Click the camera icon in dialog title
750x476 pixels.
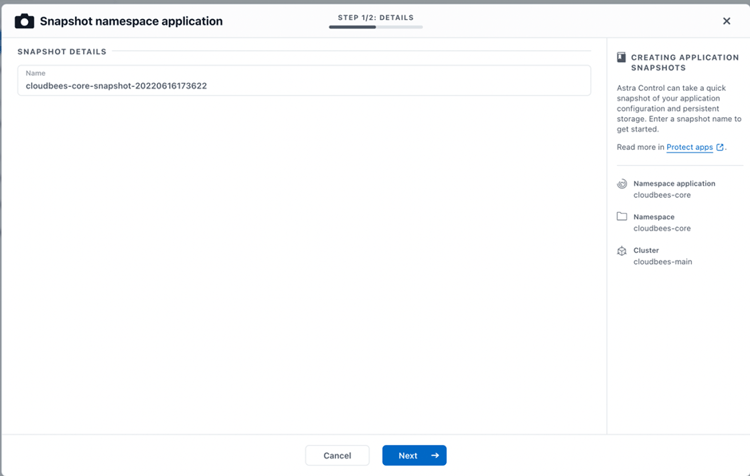coord(24,21)
